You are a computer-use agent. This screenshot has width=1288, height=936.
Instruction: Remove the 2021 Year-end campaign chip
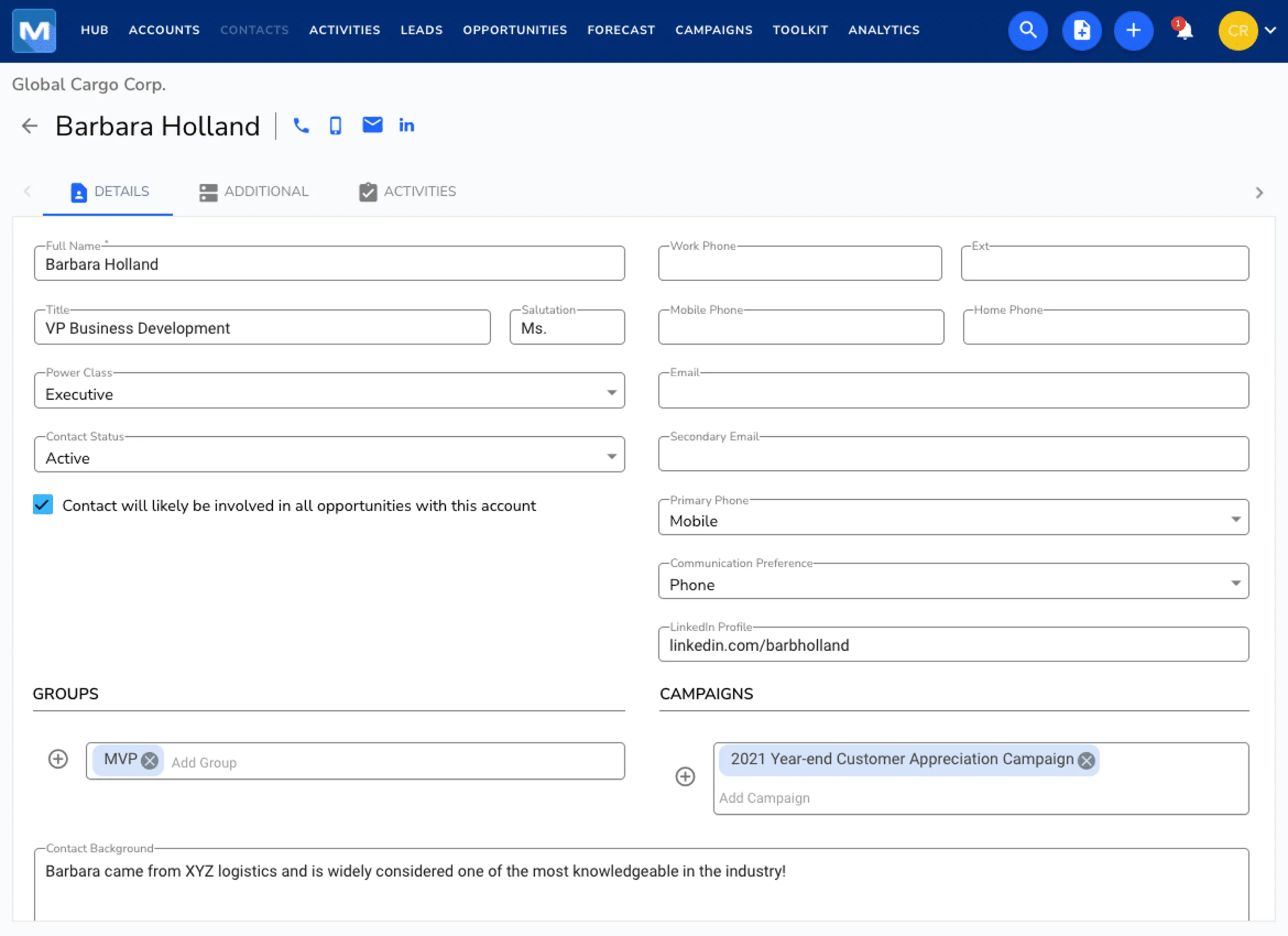(x=1086, y=760)
